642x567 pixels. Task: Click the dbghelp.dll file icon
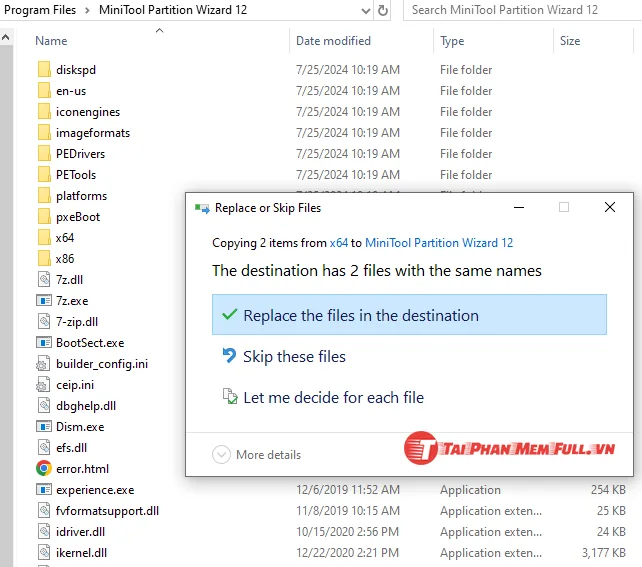(44, 405)
